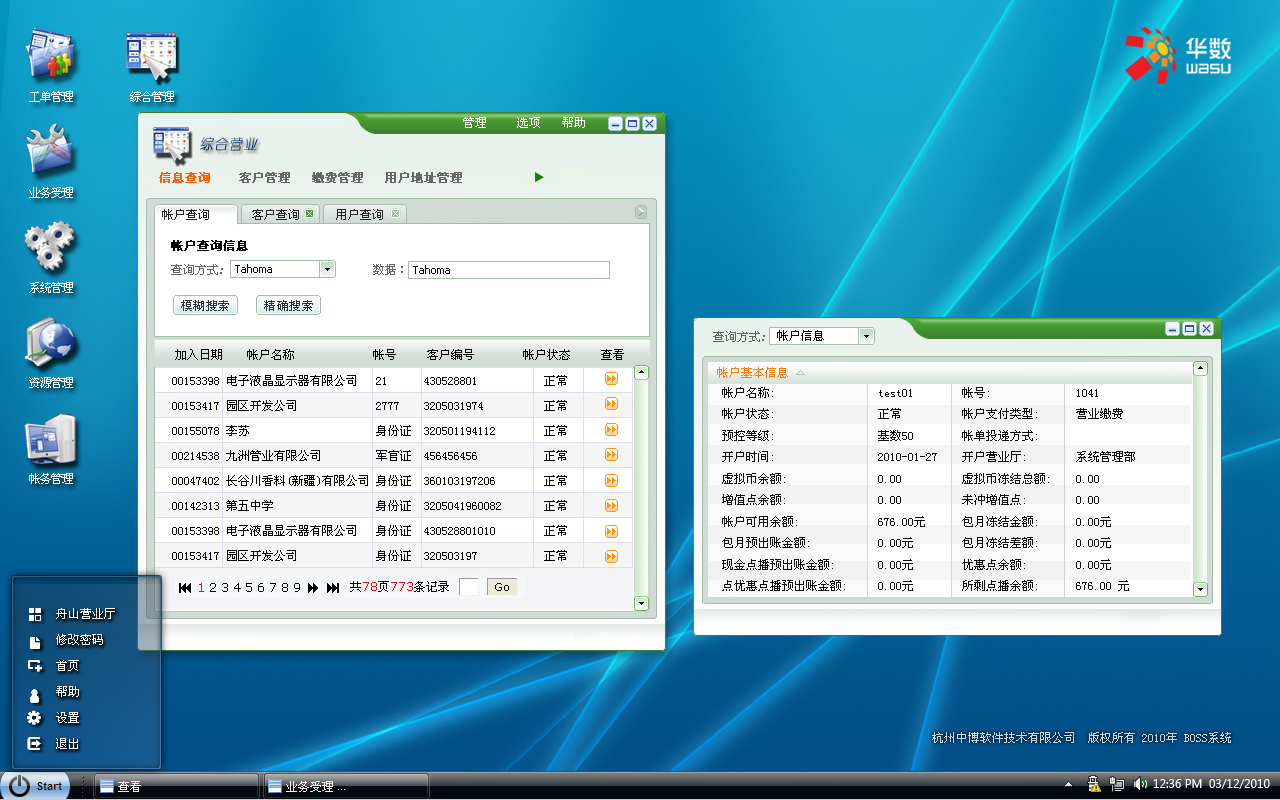View details for account 00153398 number 21
Screen dimensions: 1280x800
pos(611,379)
